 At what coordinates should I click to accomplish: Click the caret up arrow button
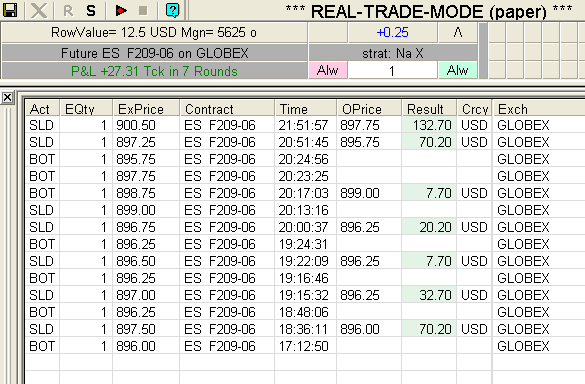pyautogui.click(x=458, y=32)
